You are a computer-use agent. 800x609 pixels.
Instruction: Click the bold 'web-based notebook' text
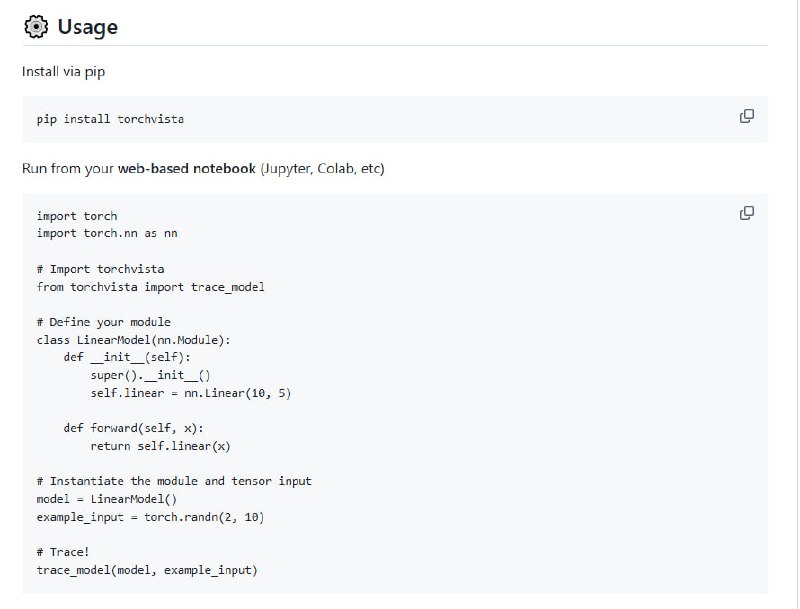[x=186, y=168]
